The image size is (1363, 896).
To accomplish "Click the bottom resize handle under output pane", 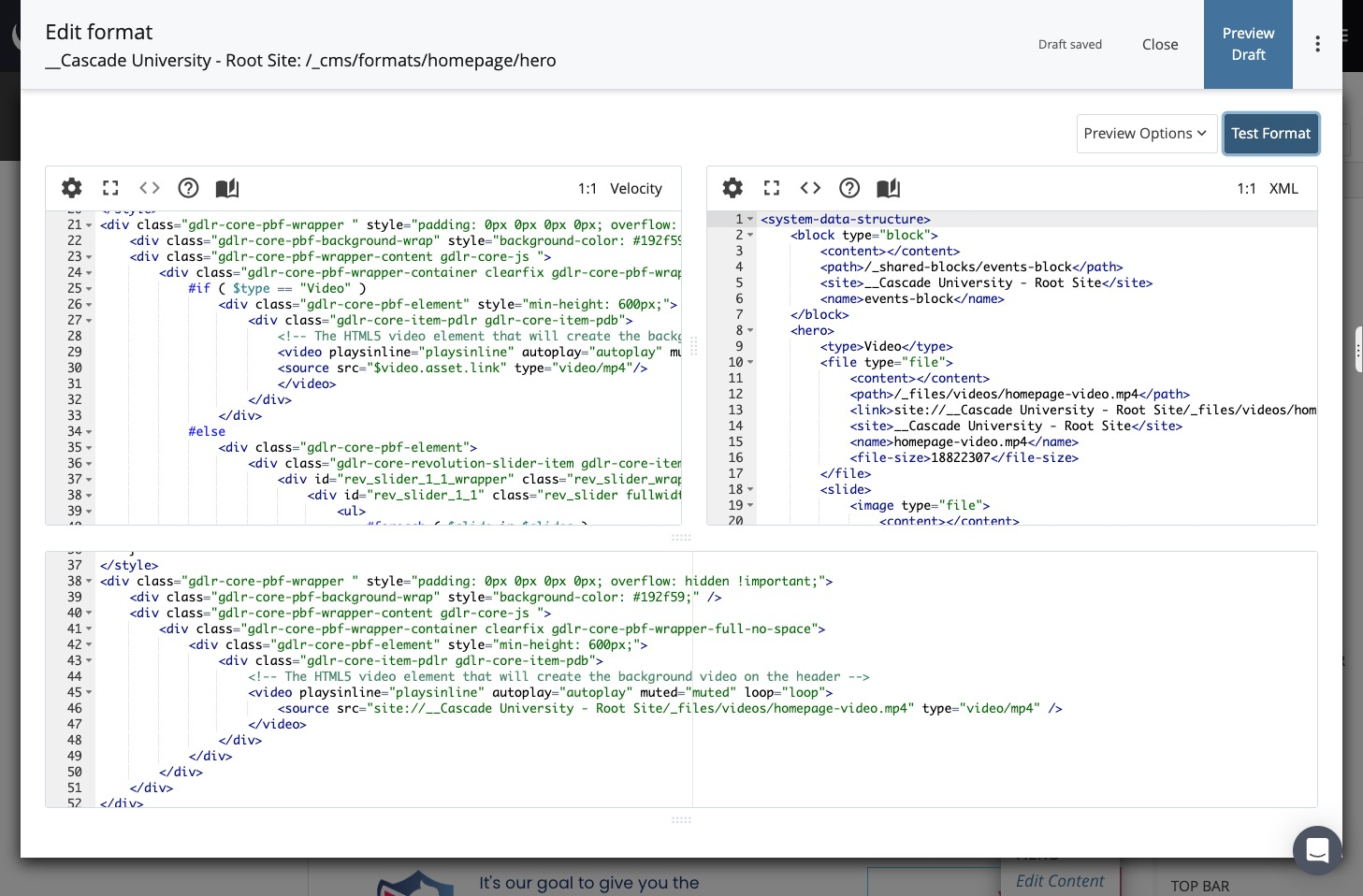I will pos(681,820).
